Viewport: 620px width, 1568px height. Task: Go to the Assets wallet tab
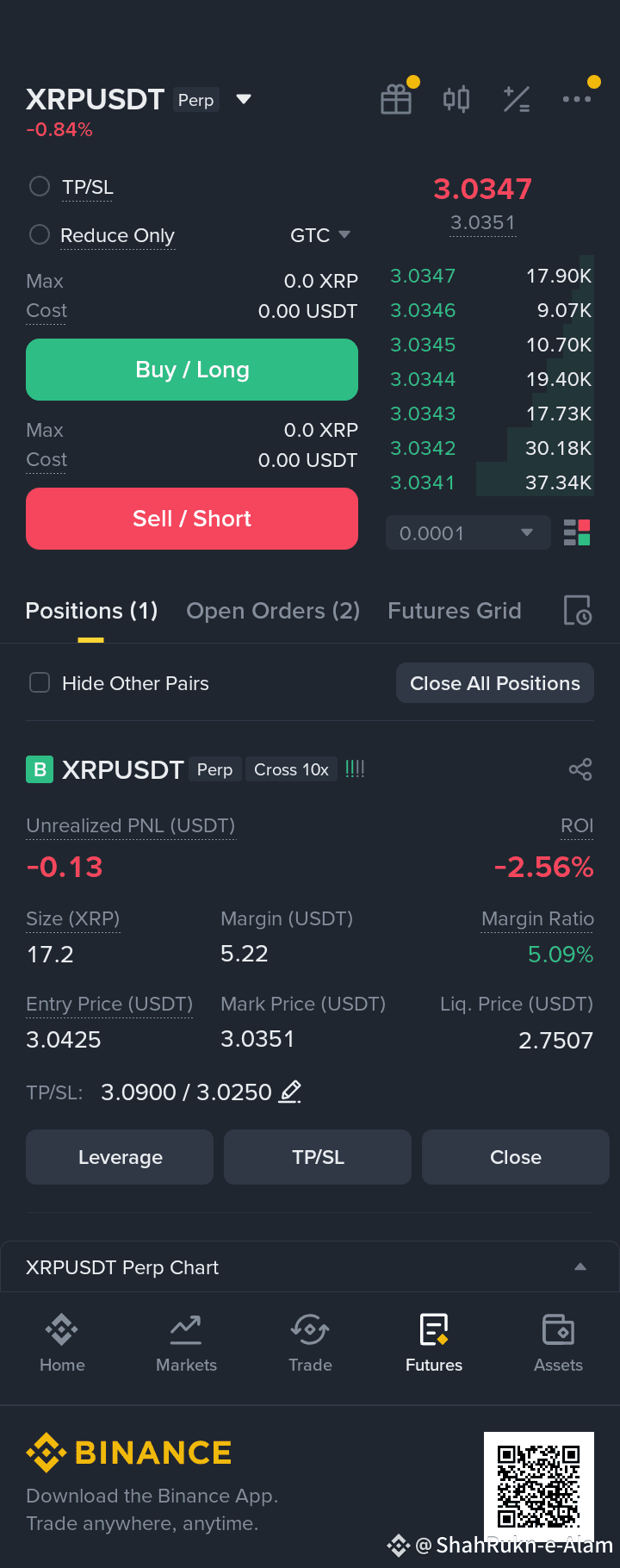coord(558,1343)
